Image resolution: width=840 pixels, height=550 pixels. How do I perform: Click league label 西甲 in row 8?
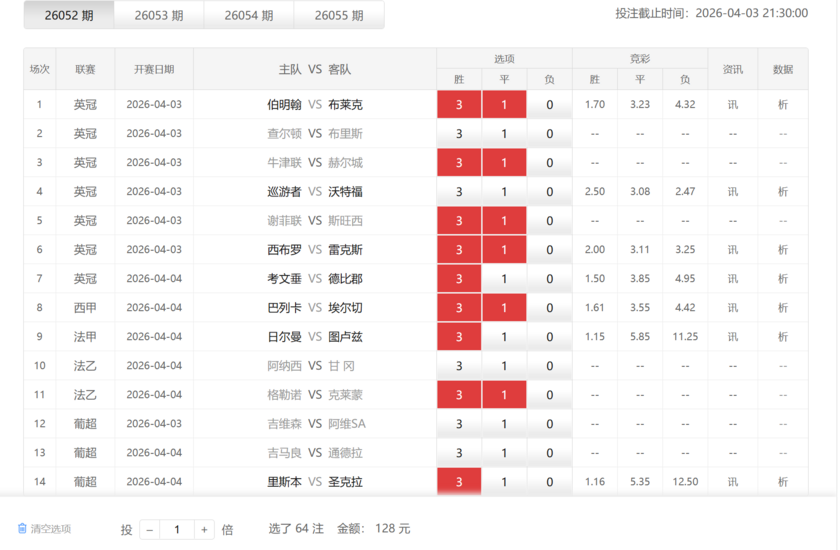point(85,307)
